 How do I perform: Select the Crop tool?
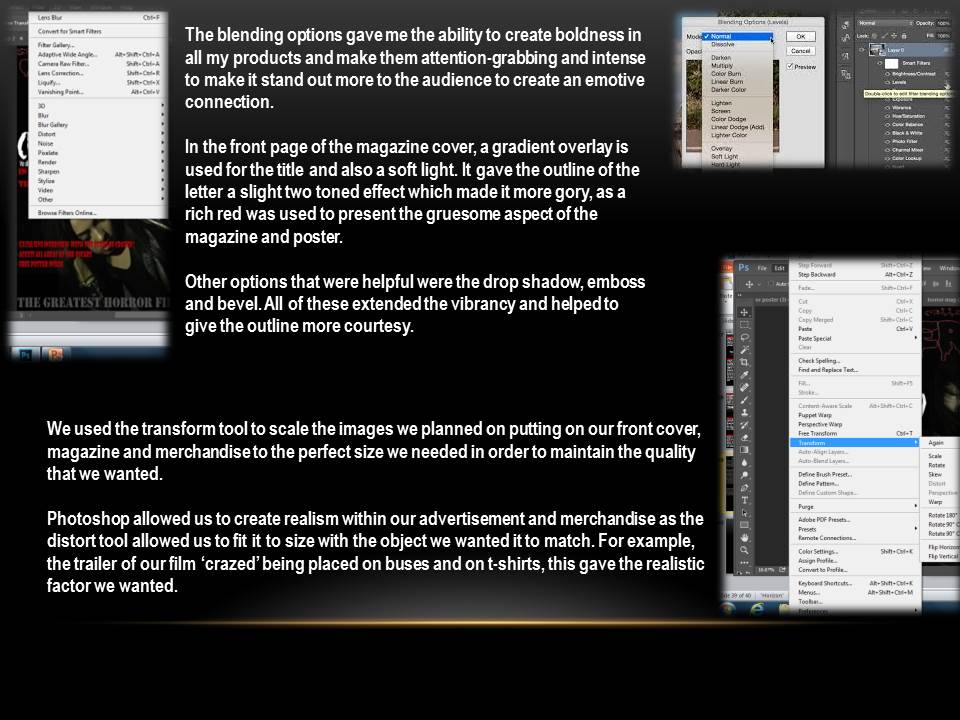point(744,362)
